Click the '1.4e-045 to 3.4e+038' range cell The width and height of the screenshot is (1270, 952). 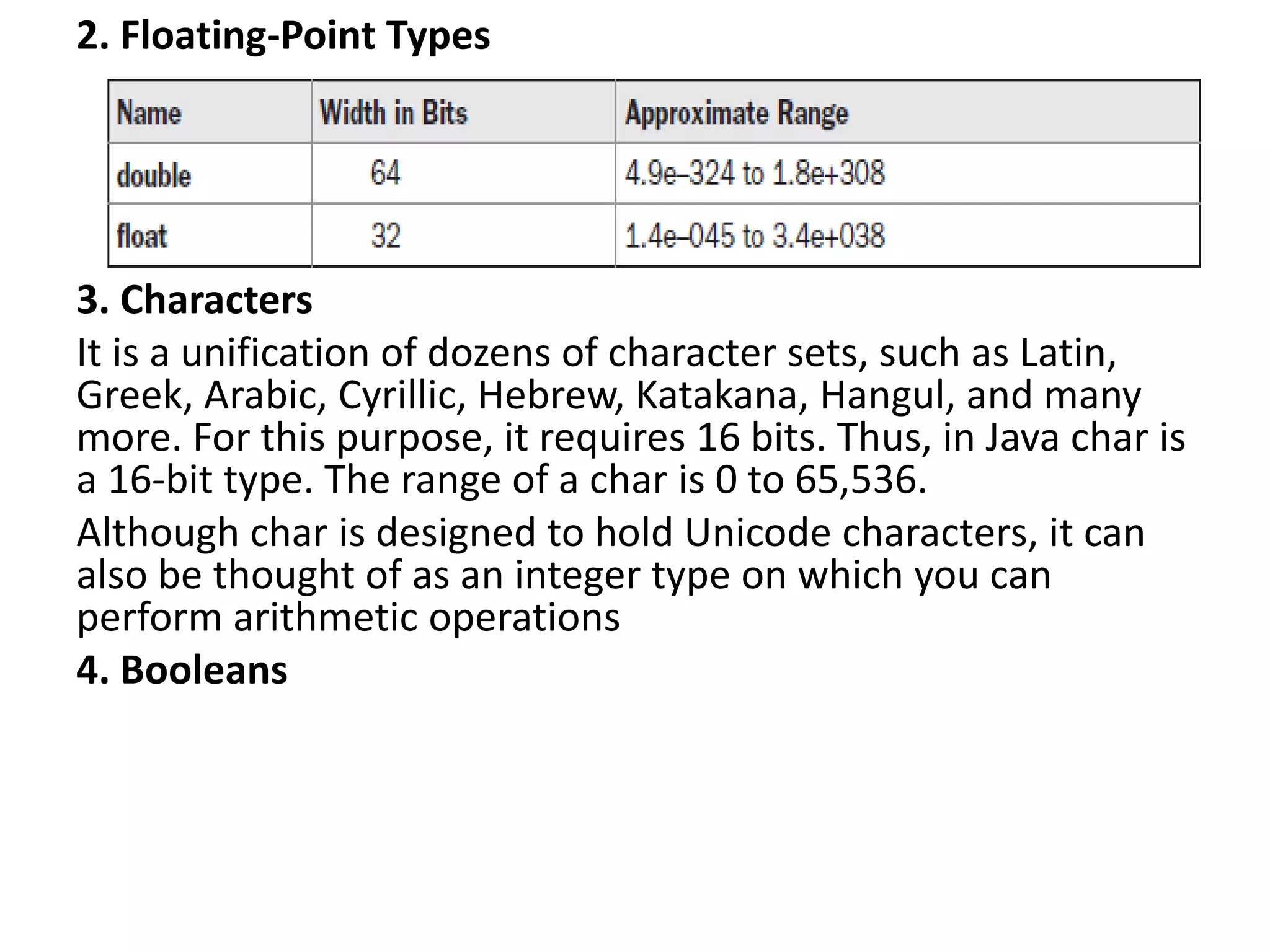click(x=907, y=236)
